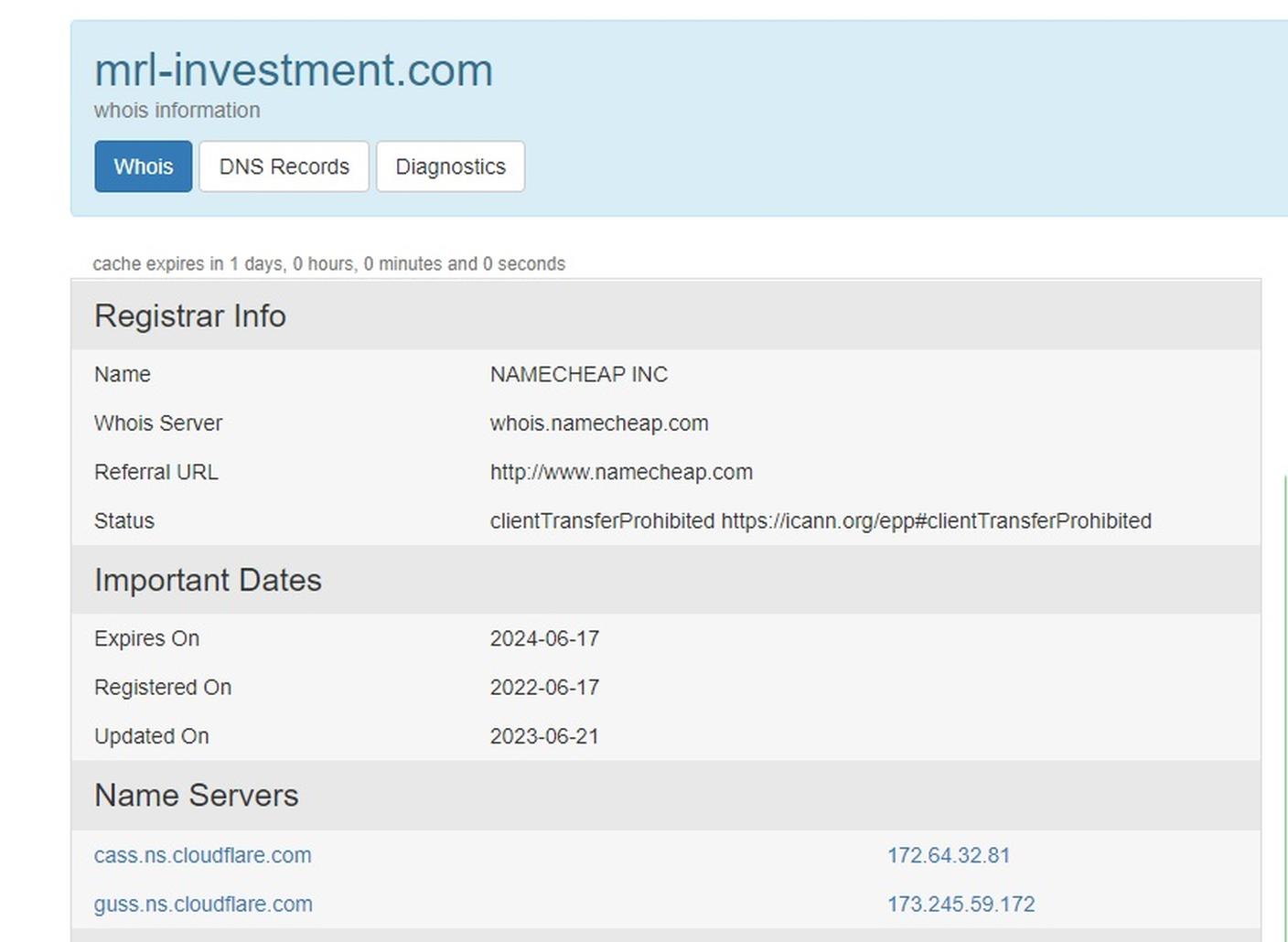Click the whois information subtitle
The height and width of the screenshot is (942, 1288).
[x=177, y=111]
